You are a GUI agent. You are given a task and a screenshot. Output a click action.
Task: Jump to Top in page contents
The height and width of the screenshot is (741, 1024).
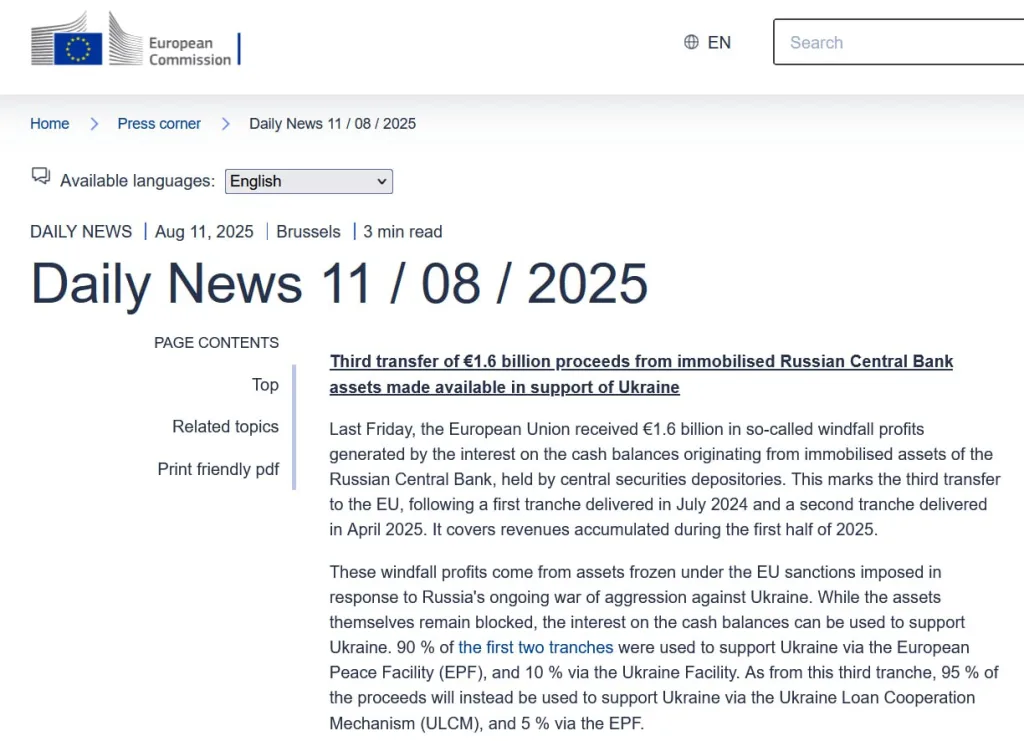coord(265,385)
